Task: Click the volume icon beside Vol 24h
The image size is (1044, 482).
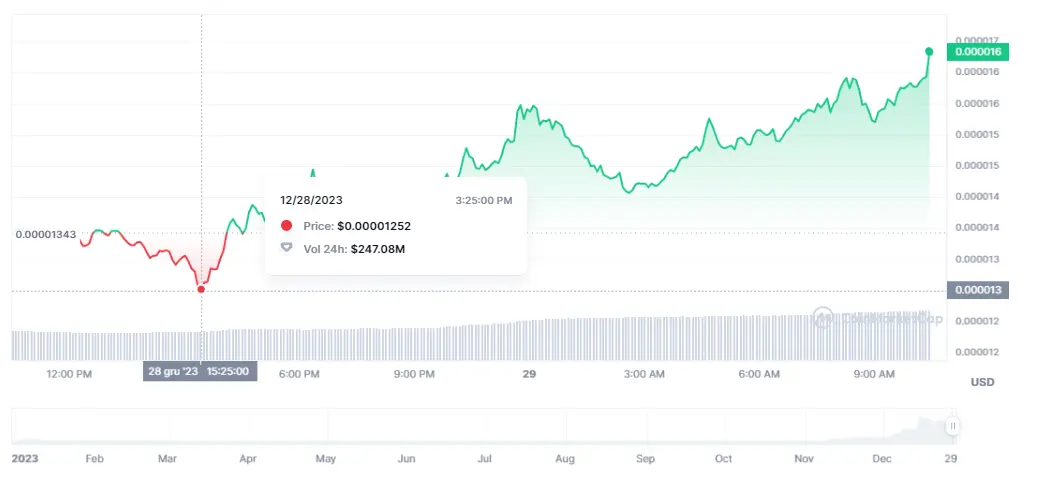Action: pyautogui.click(x=287, y=247)
